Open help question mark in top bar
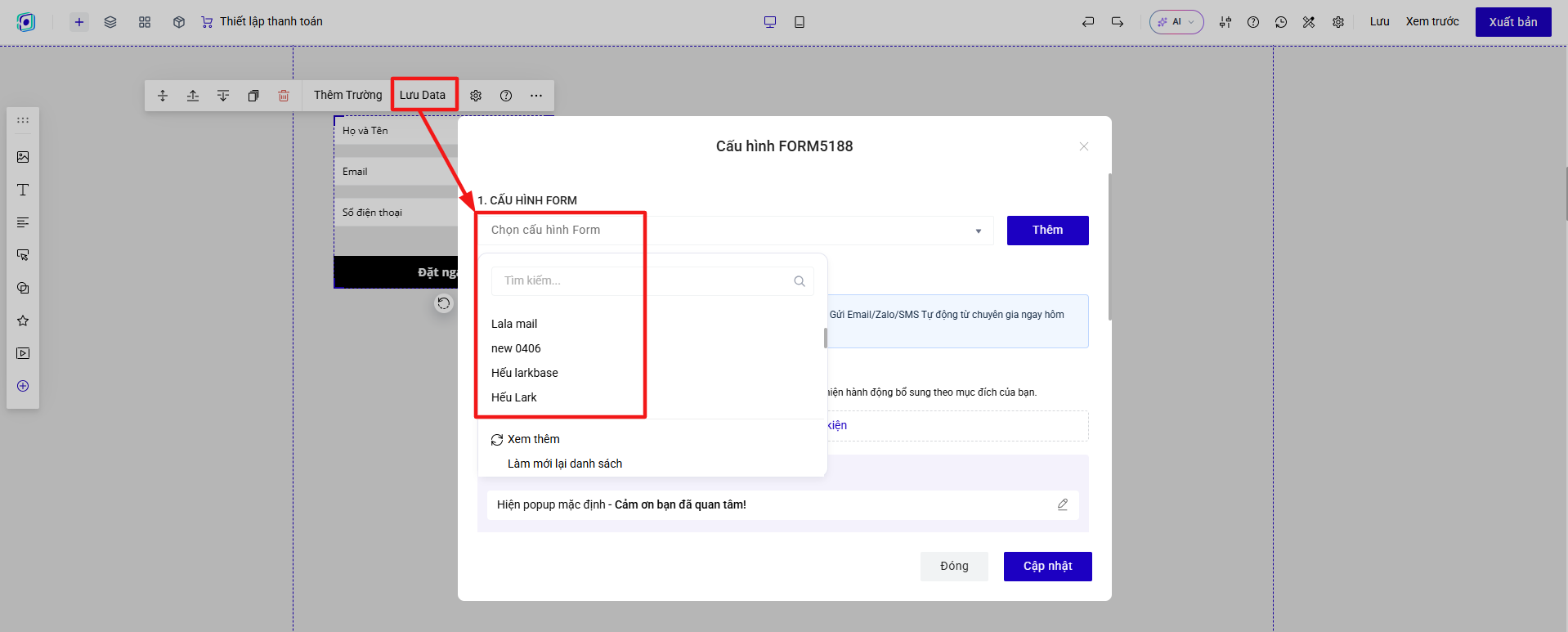The height and width of the screenshot is (632, 1568). pos(1253,22)
